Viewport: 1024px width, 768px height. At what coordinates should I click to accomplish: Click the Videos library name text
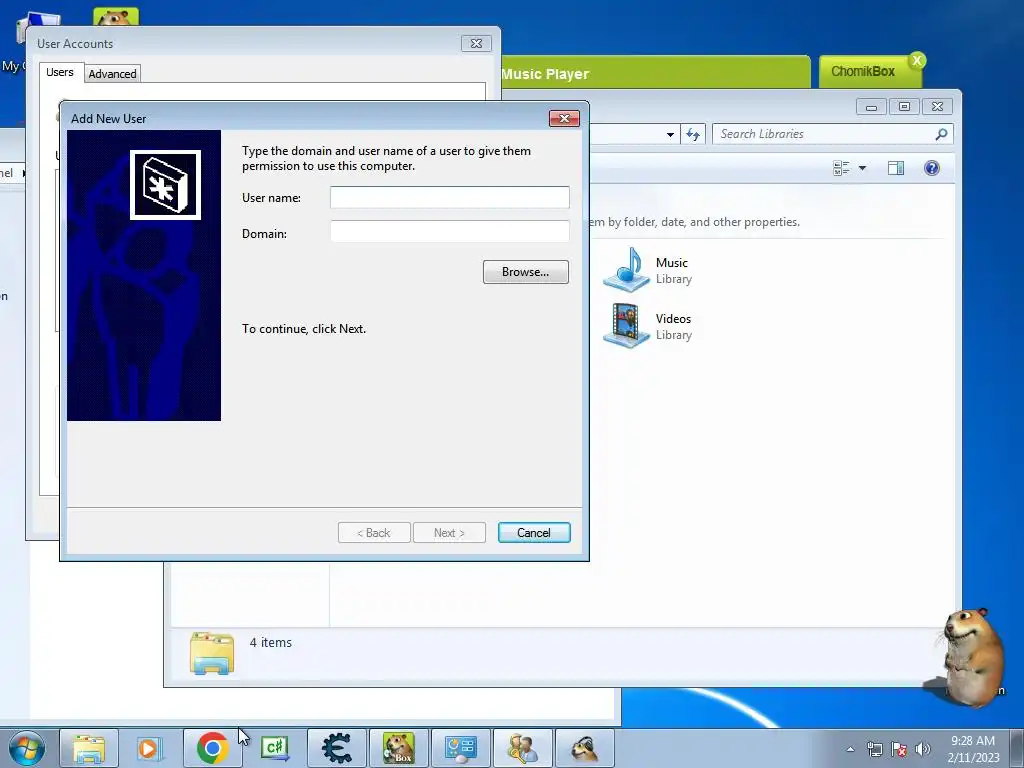point(673,319)
